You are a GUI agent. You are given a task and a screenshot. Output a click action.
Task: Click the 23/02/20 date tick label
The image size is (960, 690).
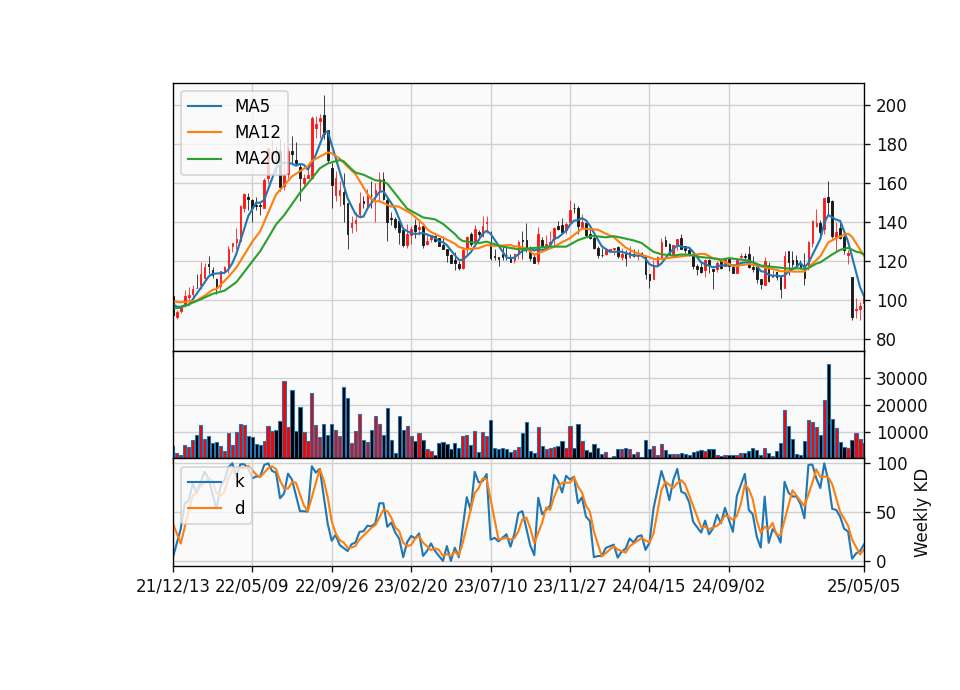coord(411,586)
